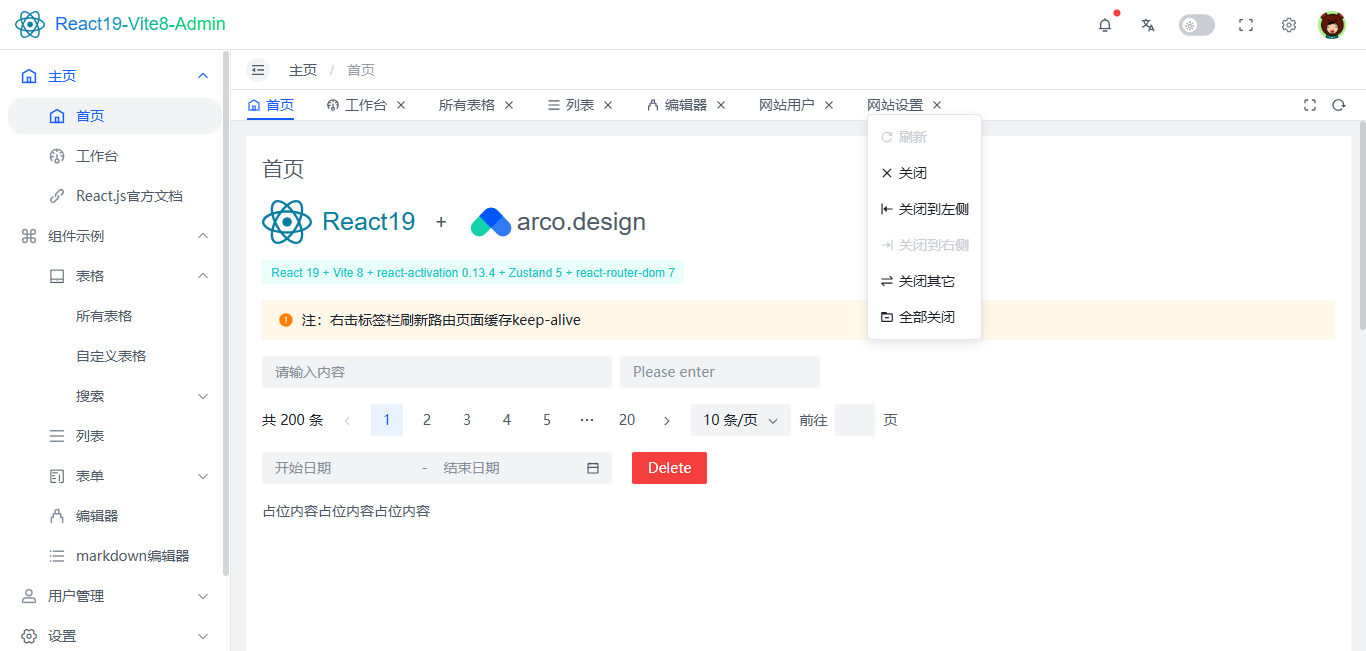Close the 网站设置 tab
The image size is (1366, 651).
937,105
